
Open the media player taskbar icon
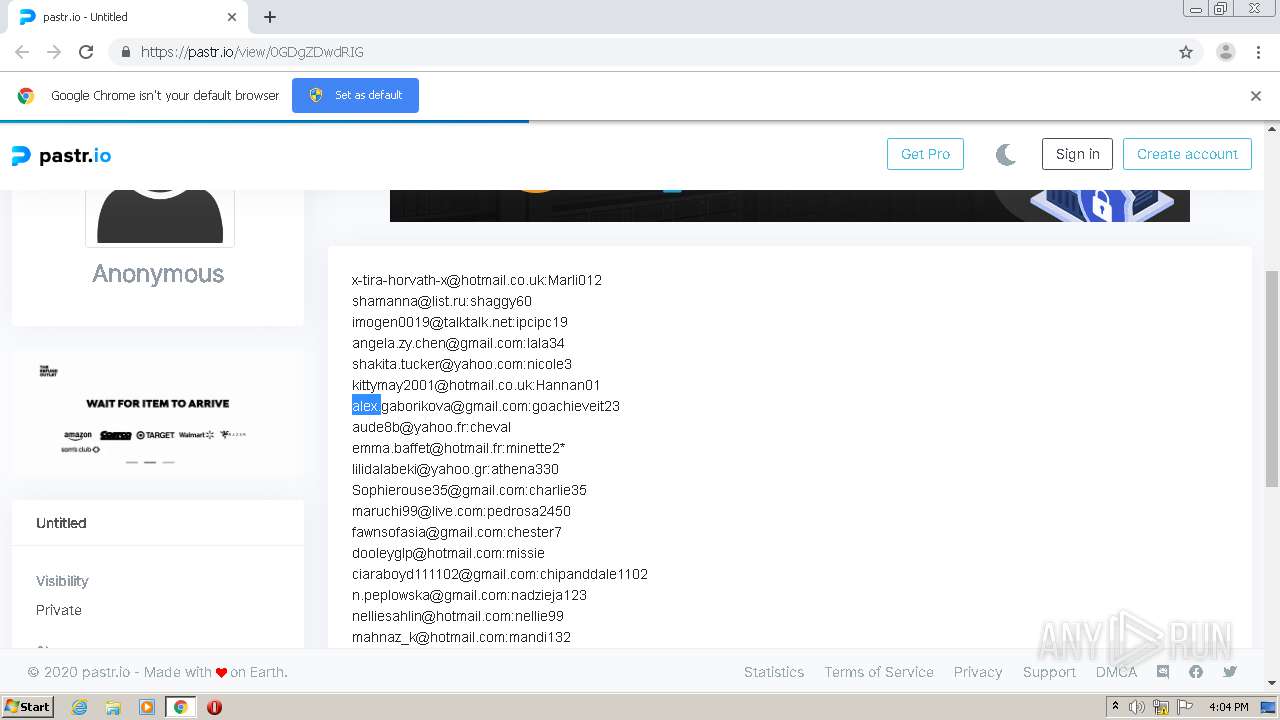pyautogui.click(x=147, y=707)
